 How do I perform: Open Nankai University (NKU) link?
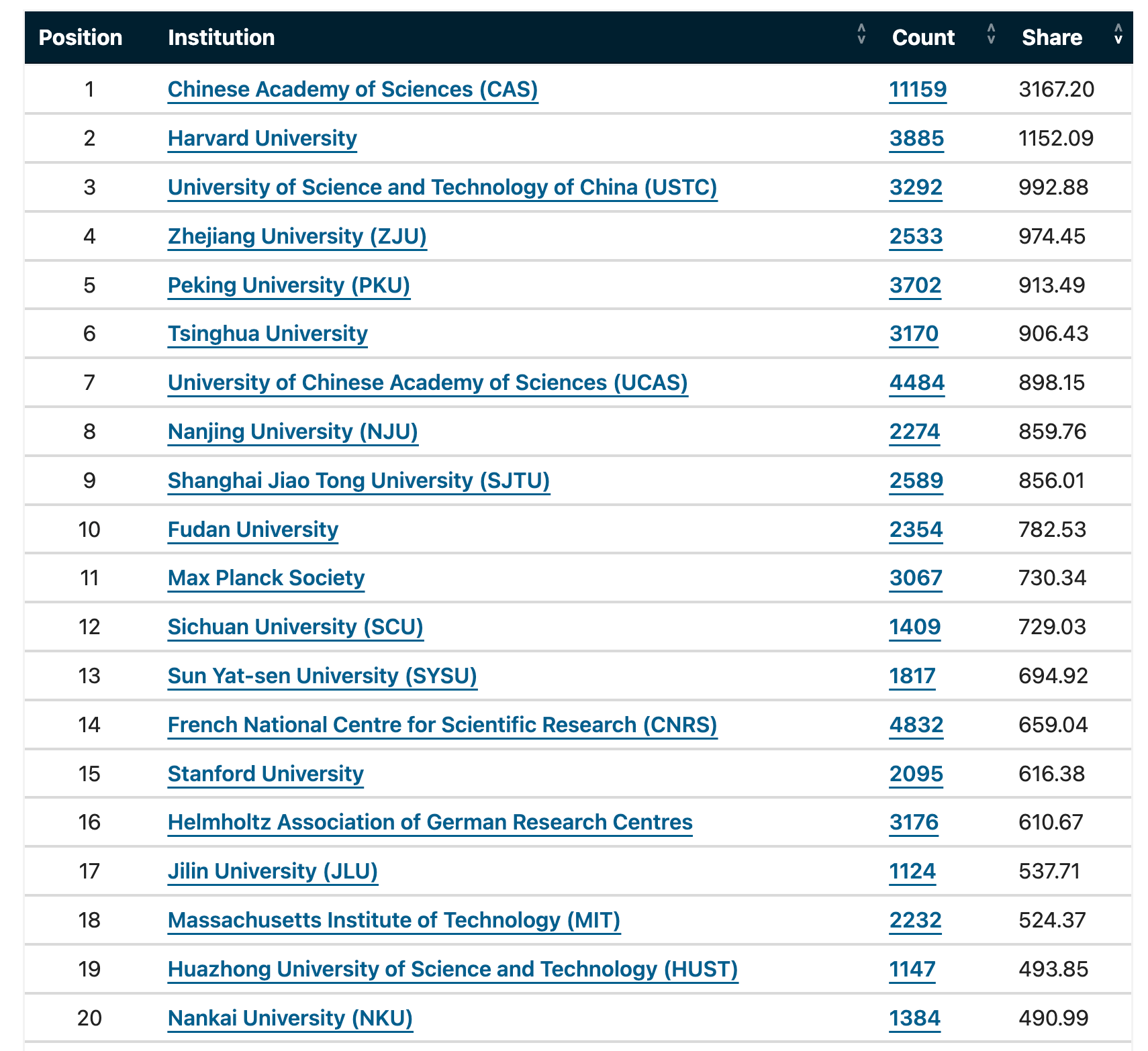click(x=290, y=1018)
